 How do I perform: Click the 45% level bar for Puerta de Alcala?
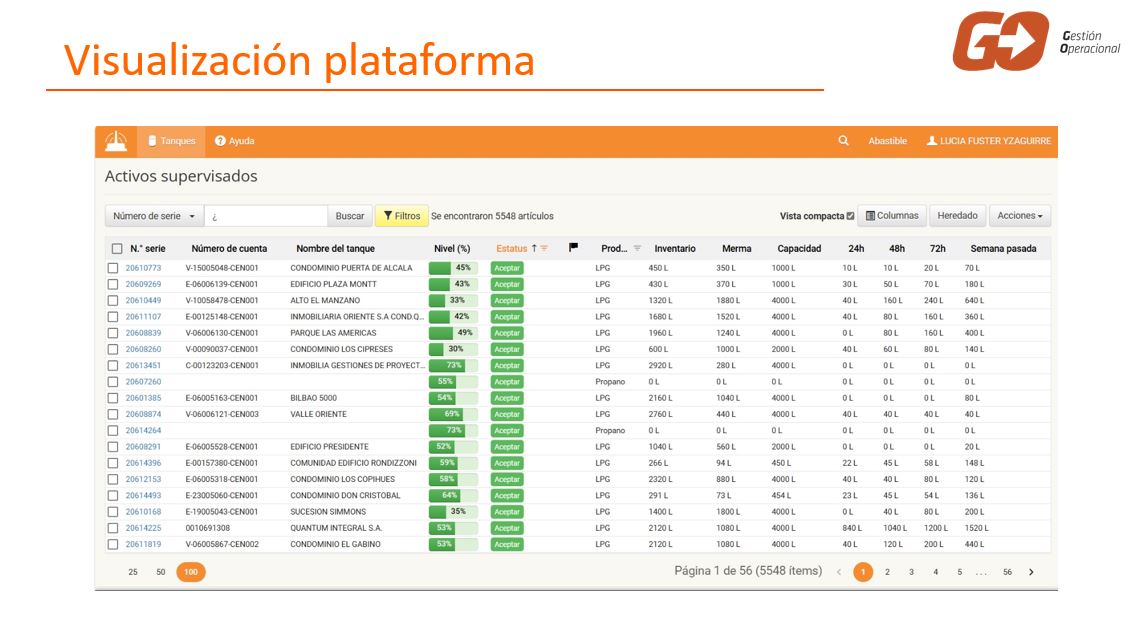pyautogui.click(x=453, y=268)
